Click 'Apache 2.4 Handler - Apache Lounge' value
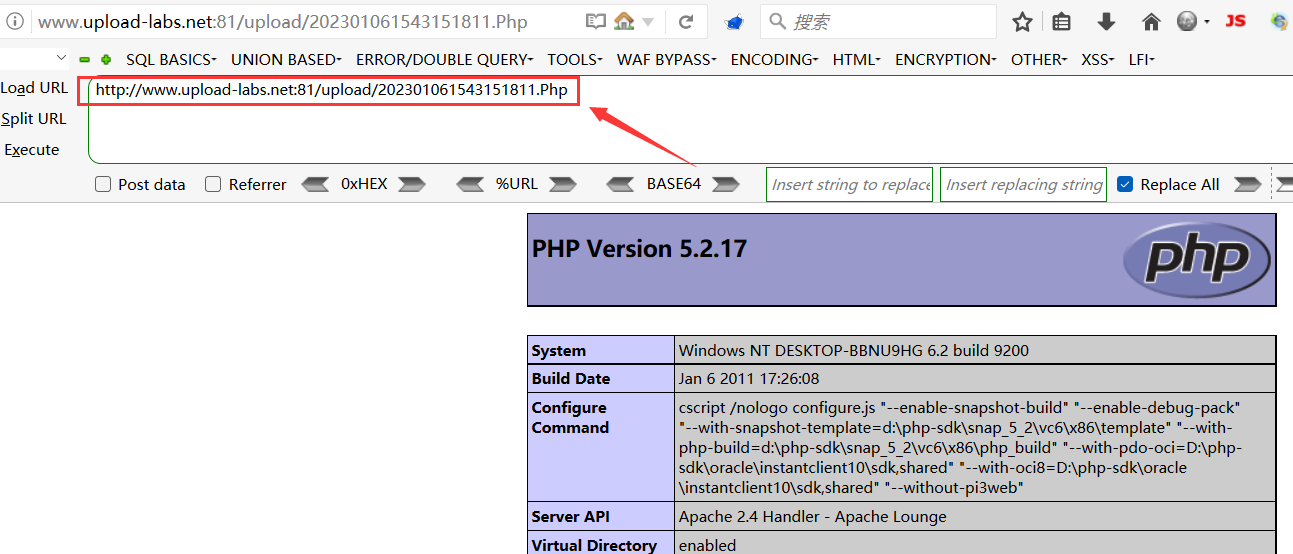1293x554 pixels. (x=812, y=517)
